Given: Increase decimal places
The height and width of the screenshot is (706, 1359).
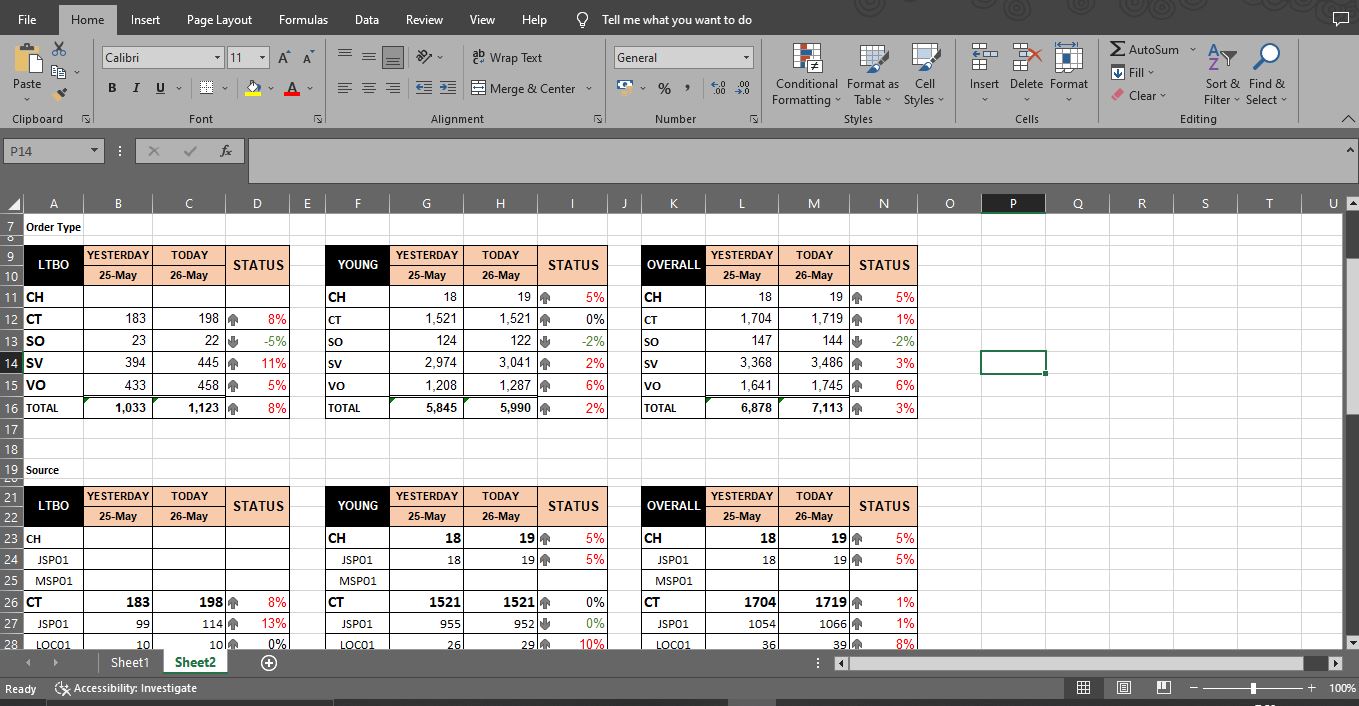Looking at the screenshot, I should click(x=718, y=89).
